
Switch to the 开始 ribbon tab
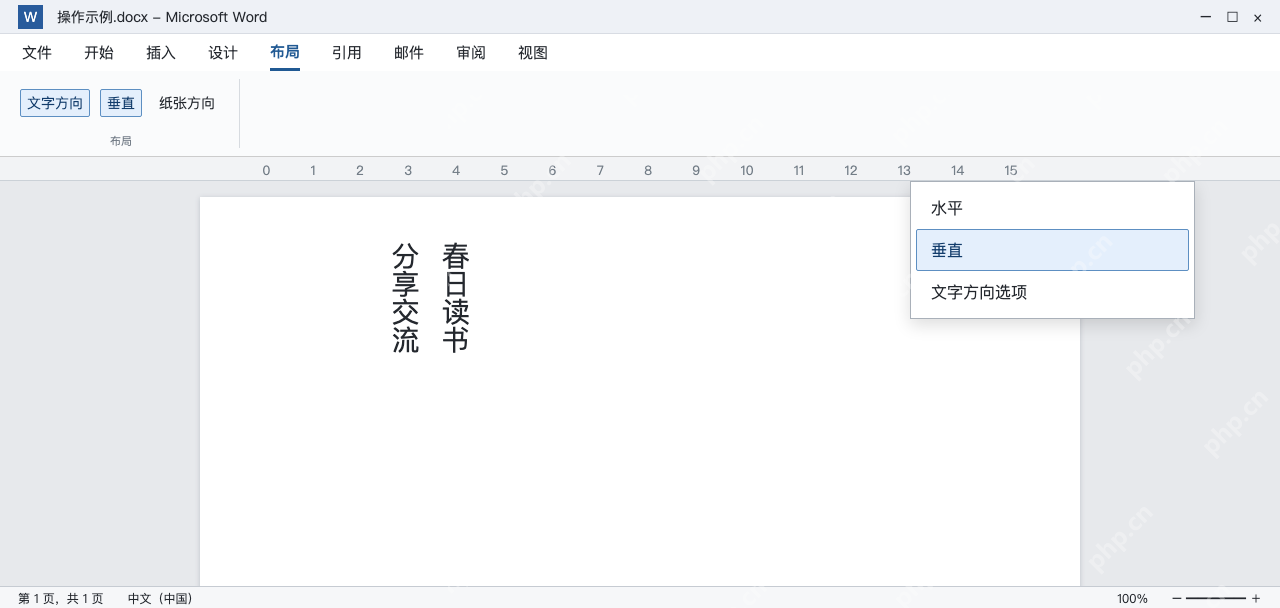(x=99, y=53)
